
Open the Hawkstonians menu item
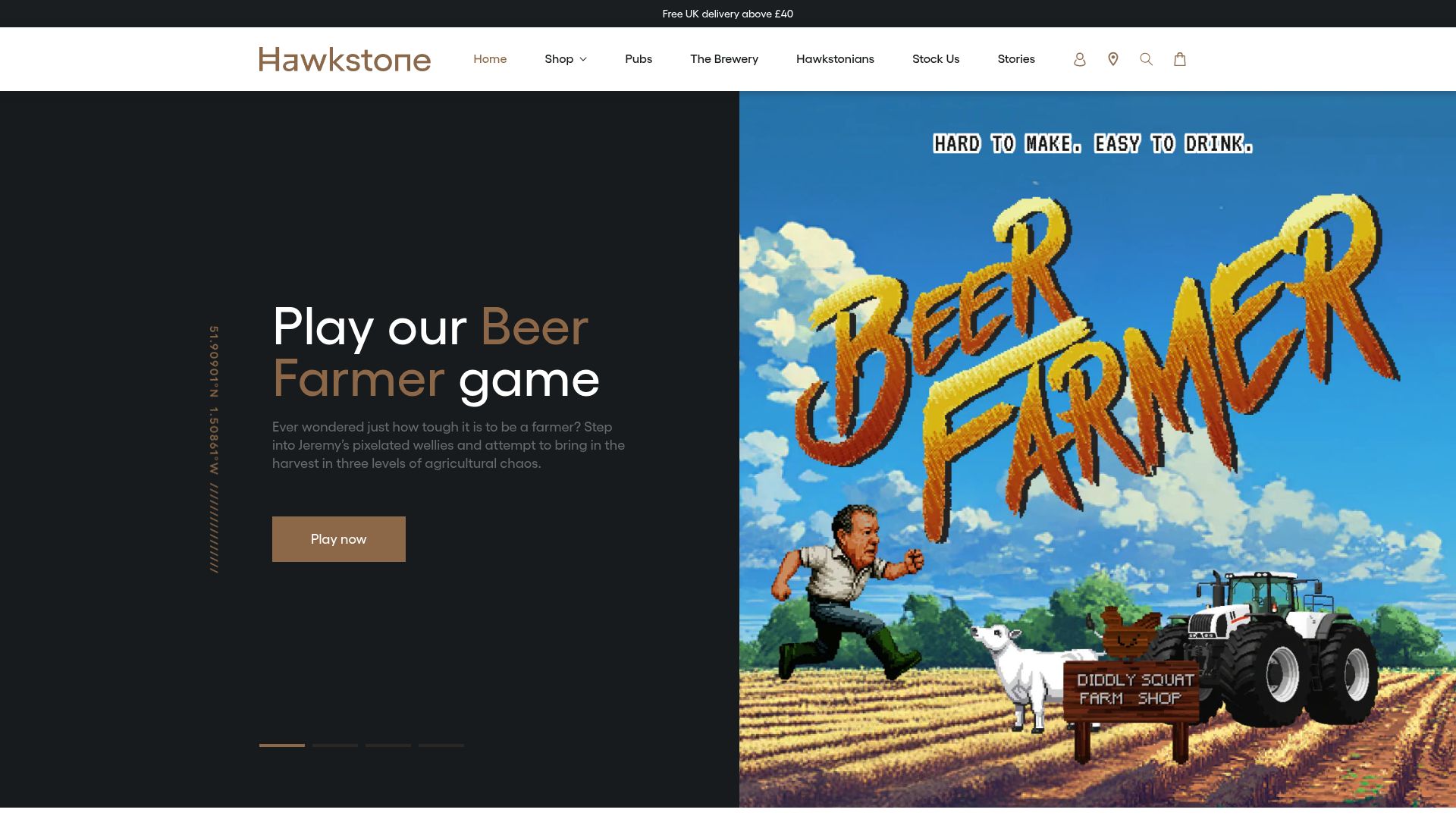835,59
